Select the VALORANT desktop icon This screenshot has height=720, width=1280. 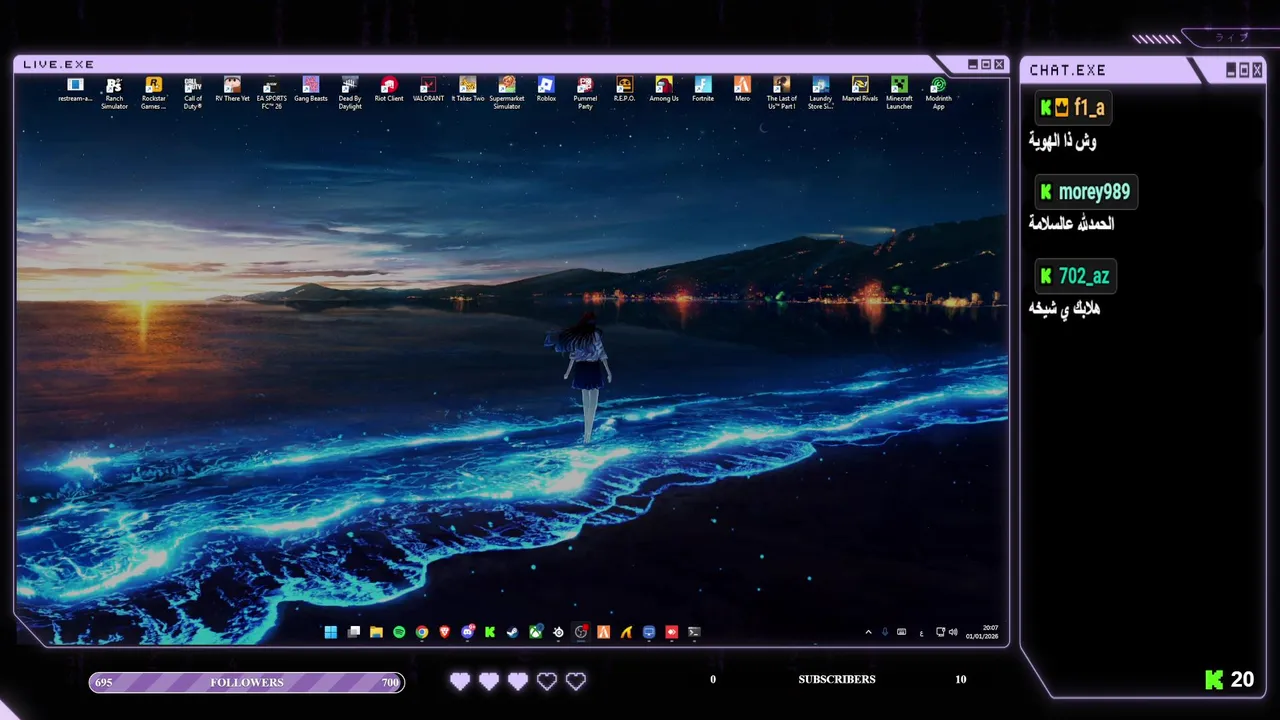pyautogui.click(x=428, y=90)
